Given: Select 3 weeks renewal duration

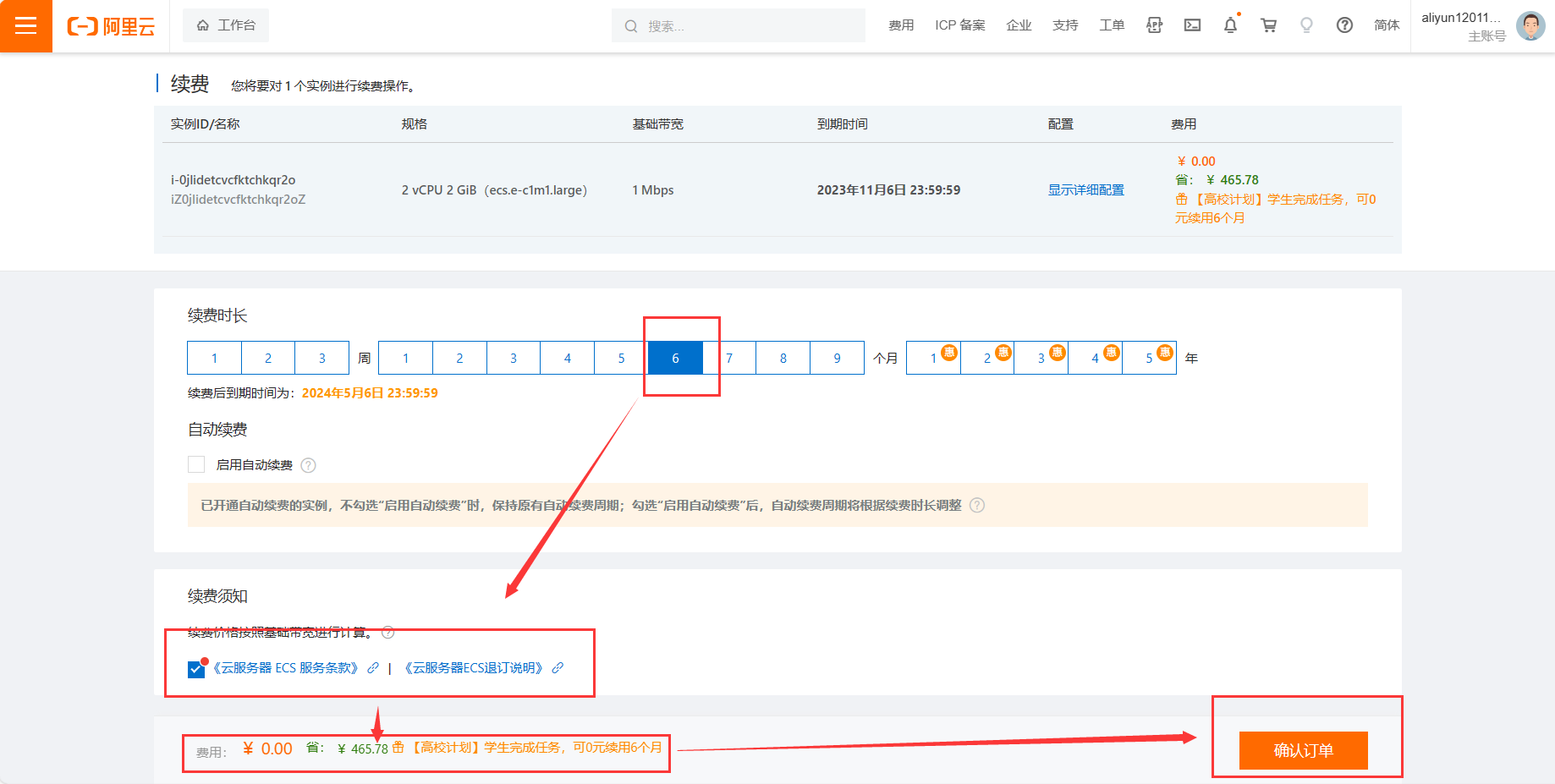Looking at the screenshot, I should point(321,358).
